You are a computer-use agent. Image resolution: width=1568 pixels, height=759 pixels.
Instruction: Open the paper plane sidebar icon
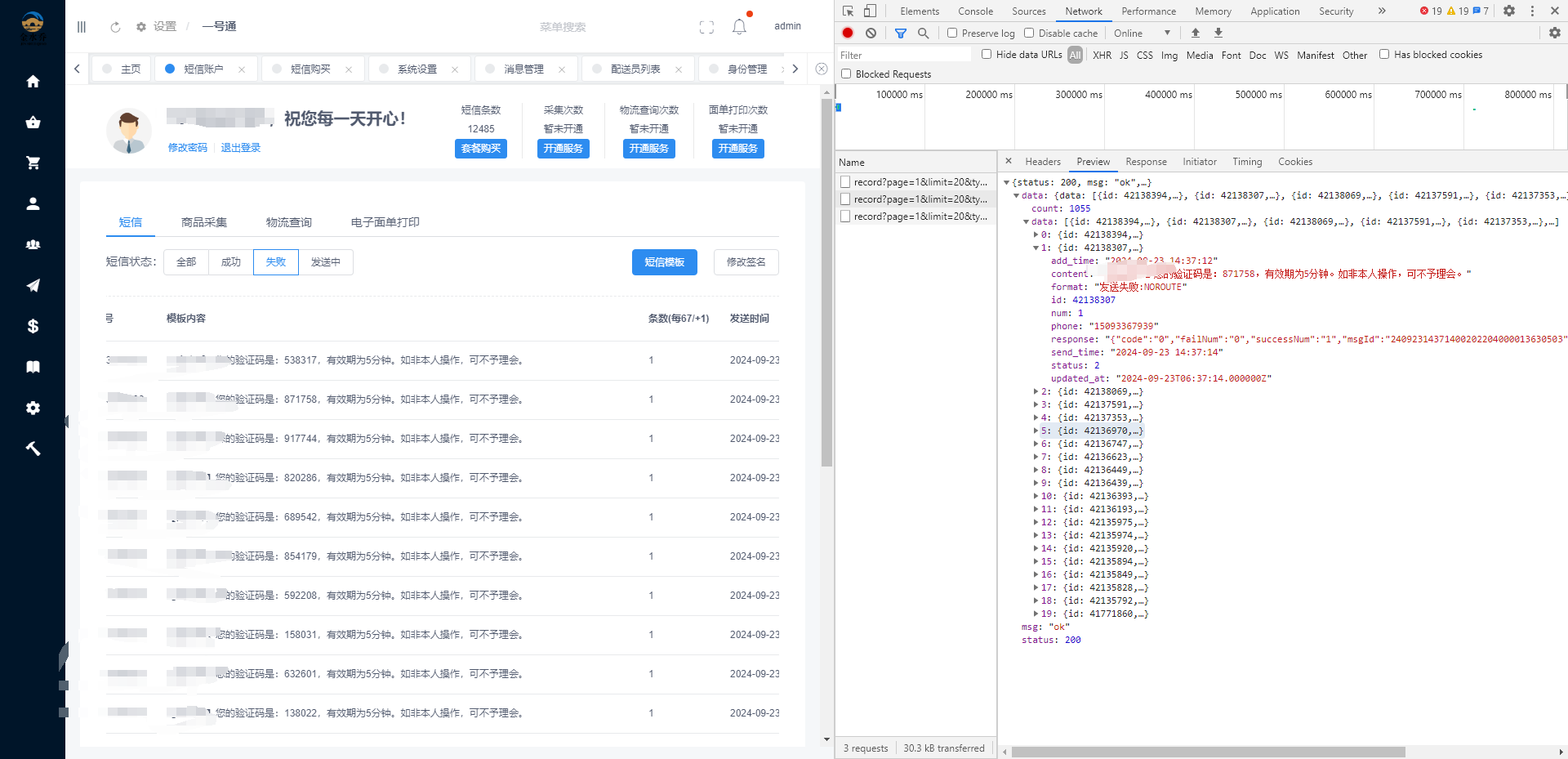pyautogui.click(x=33, y=286)
